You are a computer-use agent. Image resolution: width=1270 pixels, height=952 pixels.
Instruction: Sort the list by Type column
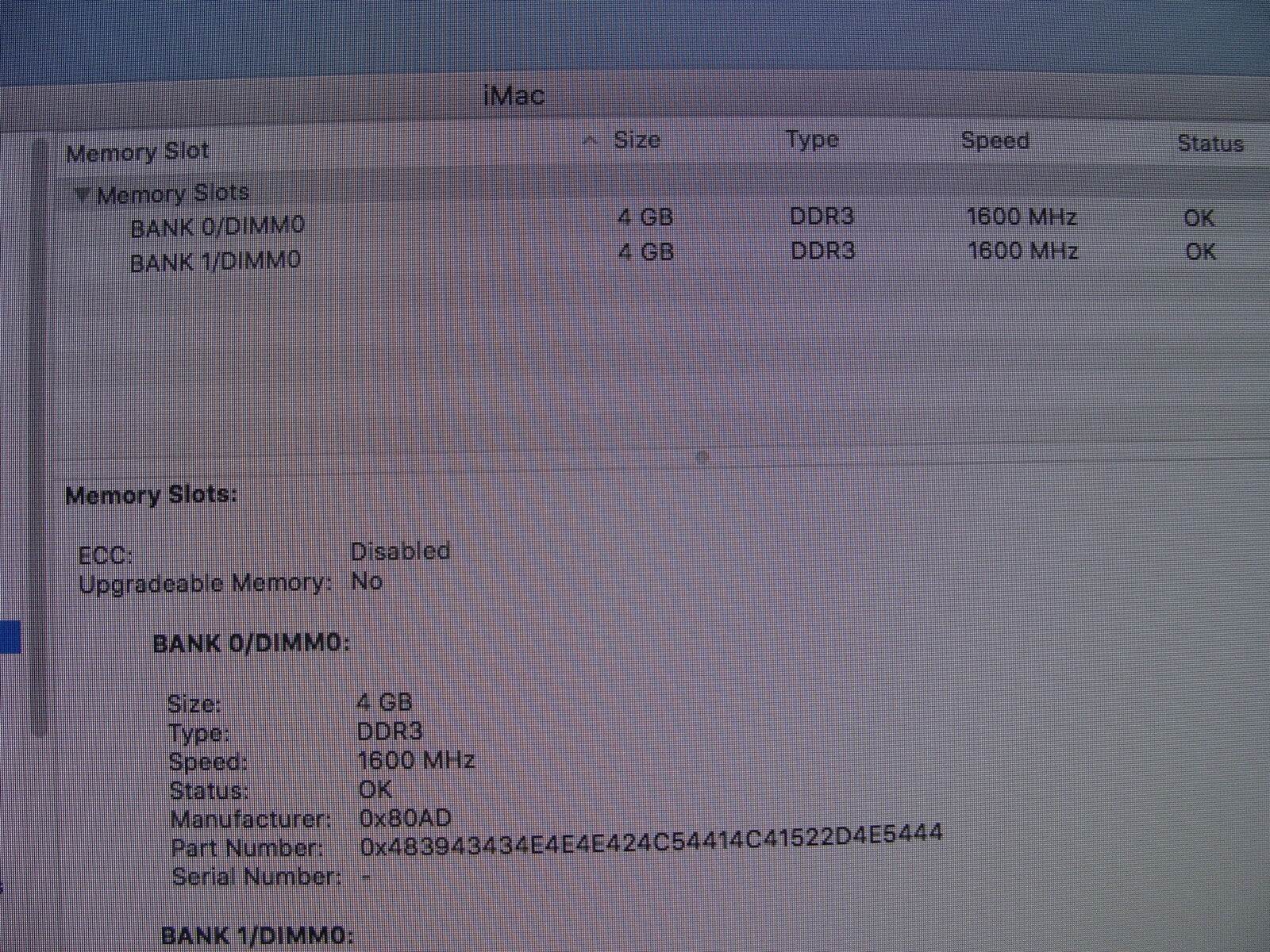[x=812, y=140]
